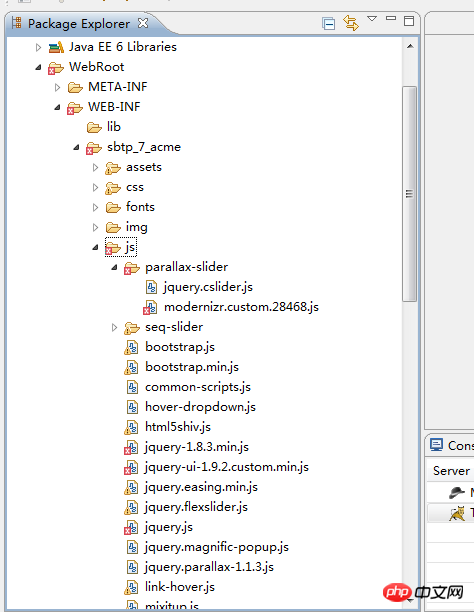This screenshot has height=612, width=474.
Task: Expand the META-INF folder
Action: [57, 87]
